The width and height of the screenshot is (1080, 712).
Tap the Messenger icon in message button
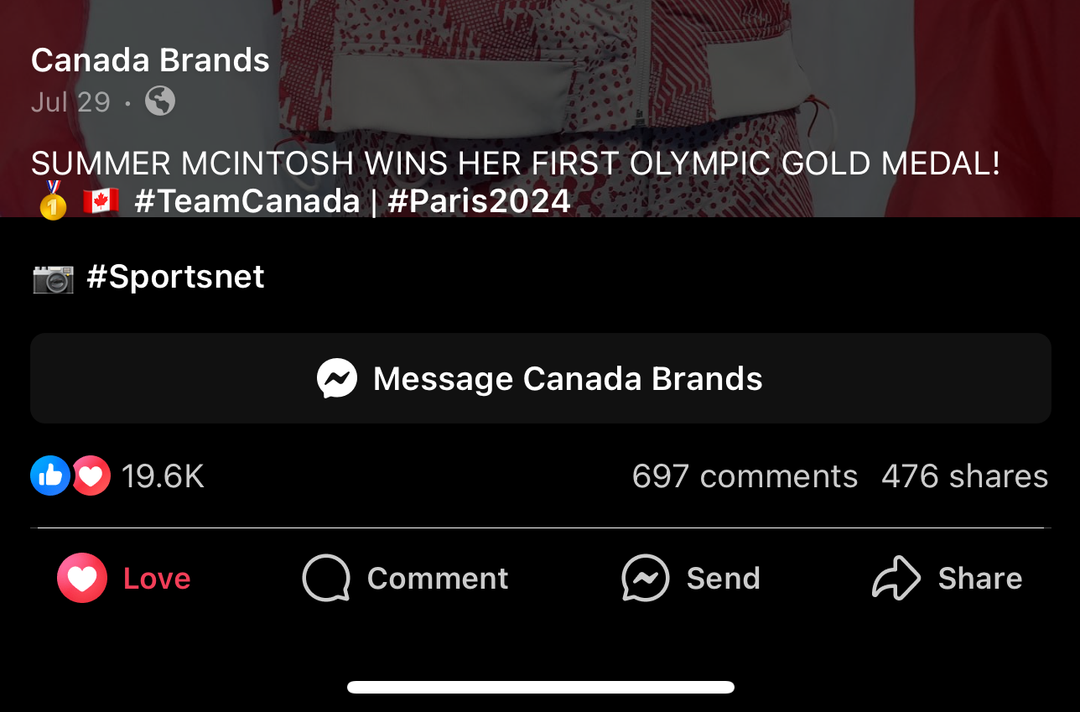click(337, 379)
